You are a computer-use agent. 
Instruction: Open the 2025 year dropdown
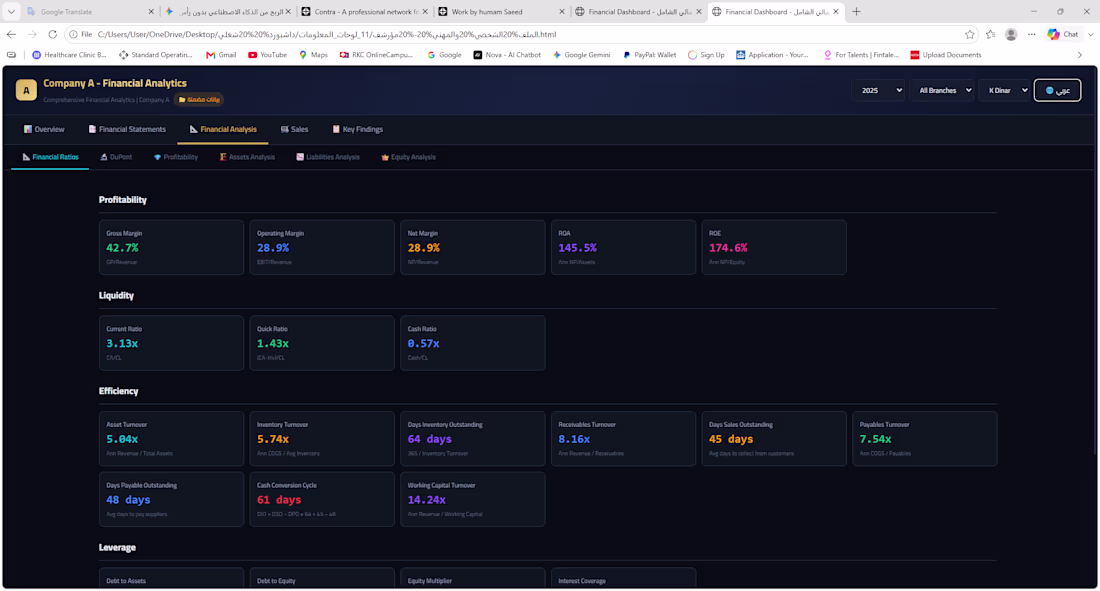pos(879,91)
